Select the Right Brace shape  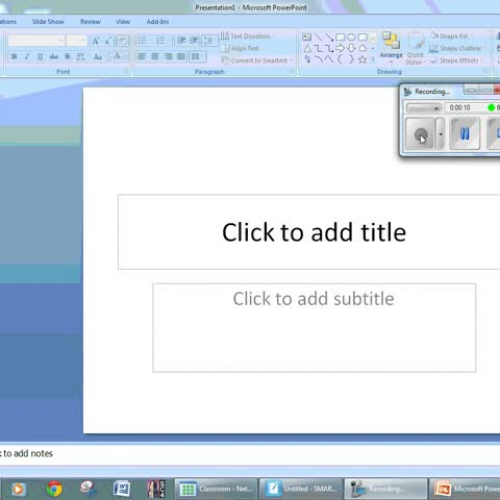click(351, 60)
